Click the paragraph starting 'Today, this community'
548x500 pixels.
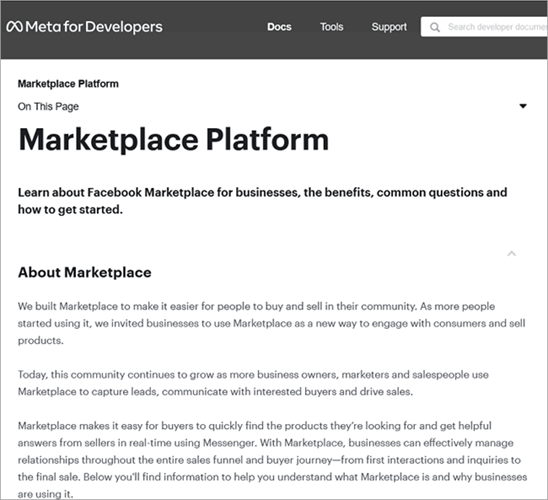coord(253,383)
